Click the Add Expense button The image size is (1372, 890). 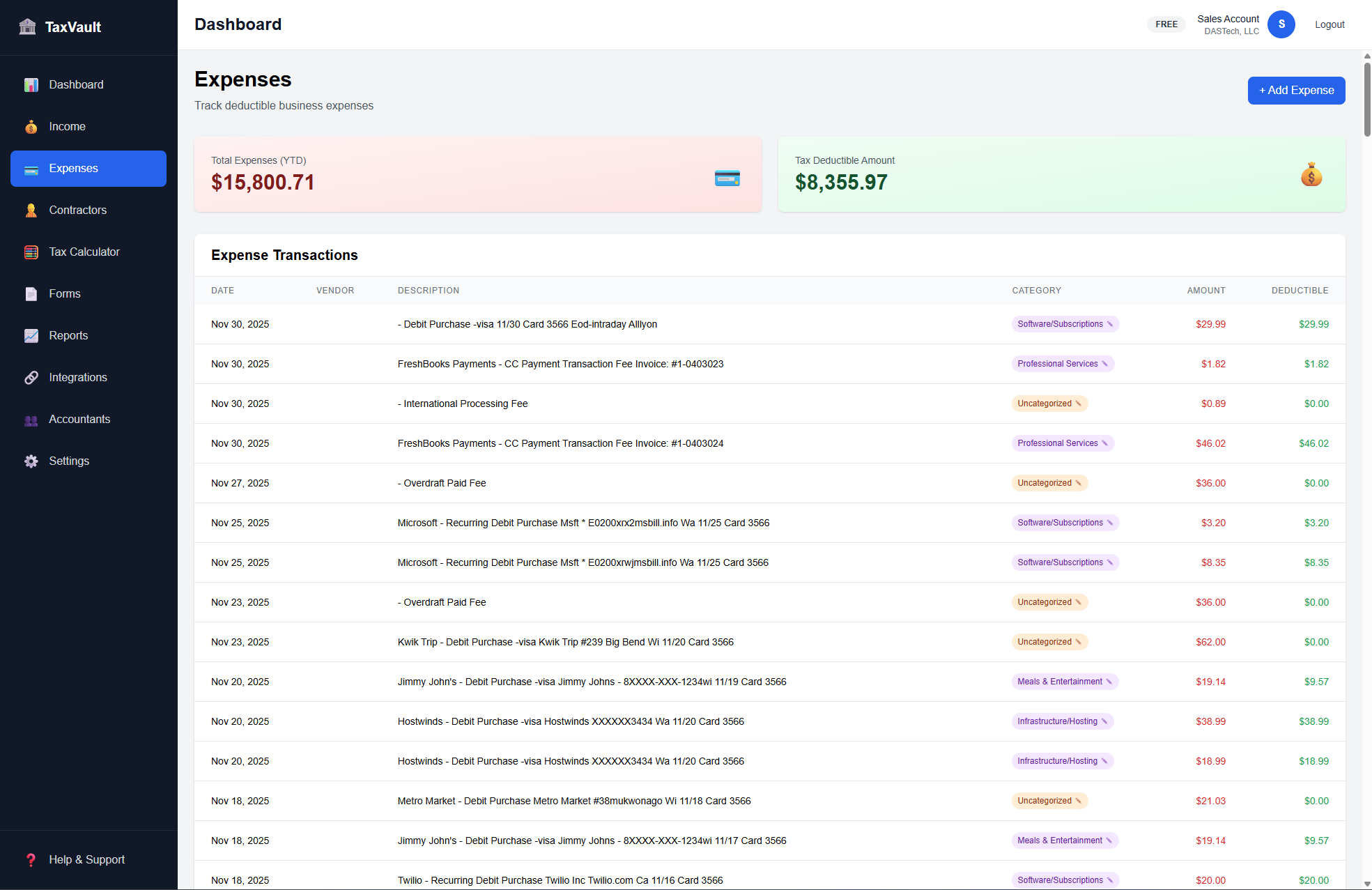pos(1295,91)
